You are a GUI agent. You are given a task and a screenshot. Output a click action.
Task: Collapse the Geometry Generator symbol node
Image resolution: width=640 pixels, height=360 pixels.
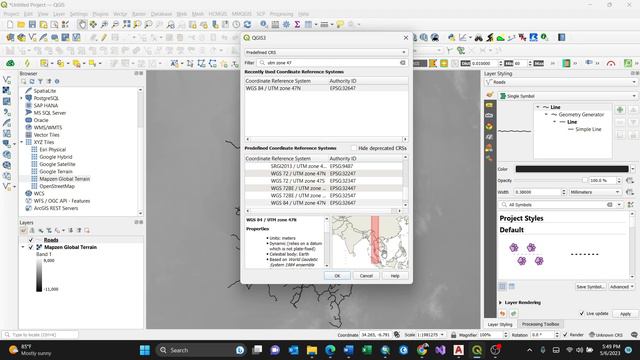(546, 115)
